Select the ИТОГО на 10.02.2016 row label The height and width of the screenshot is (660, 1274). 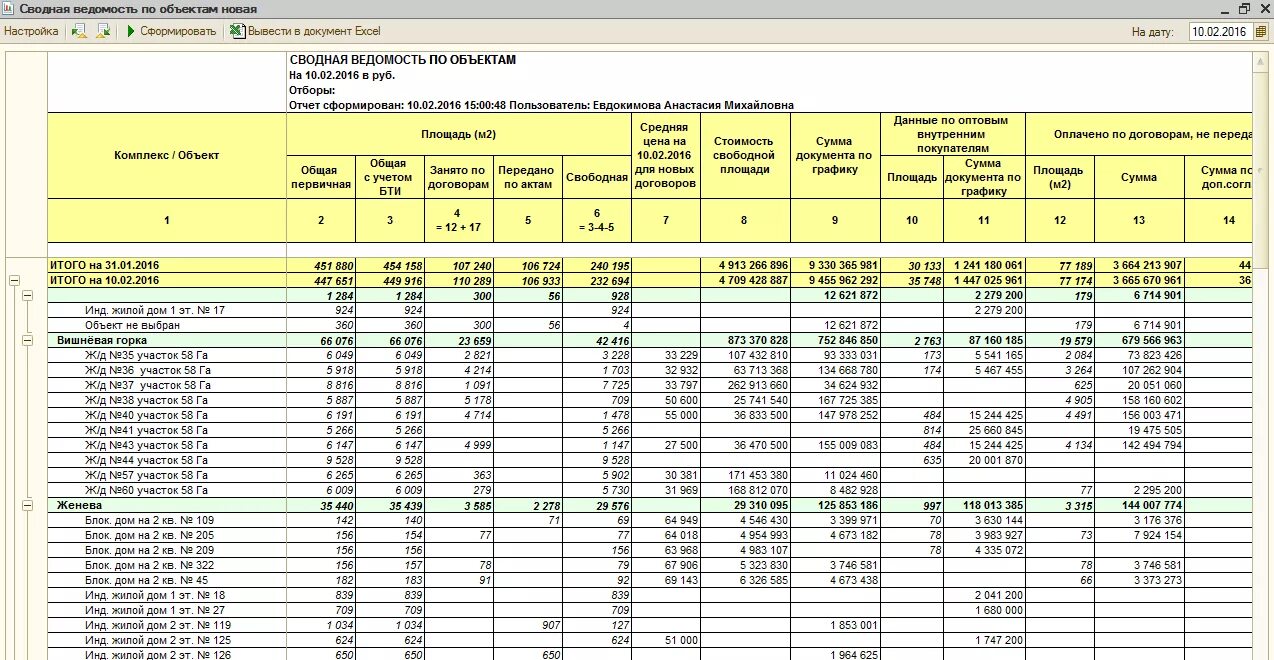(105, 280)
